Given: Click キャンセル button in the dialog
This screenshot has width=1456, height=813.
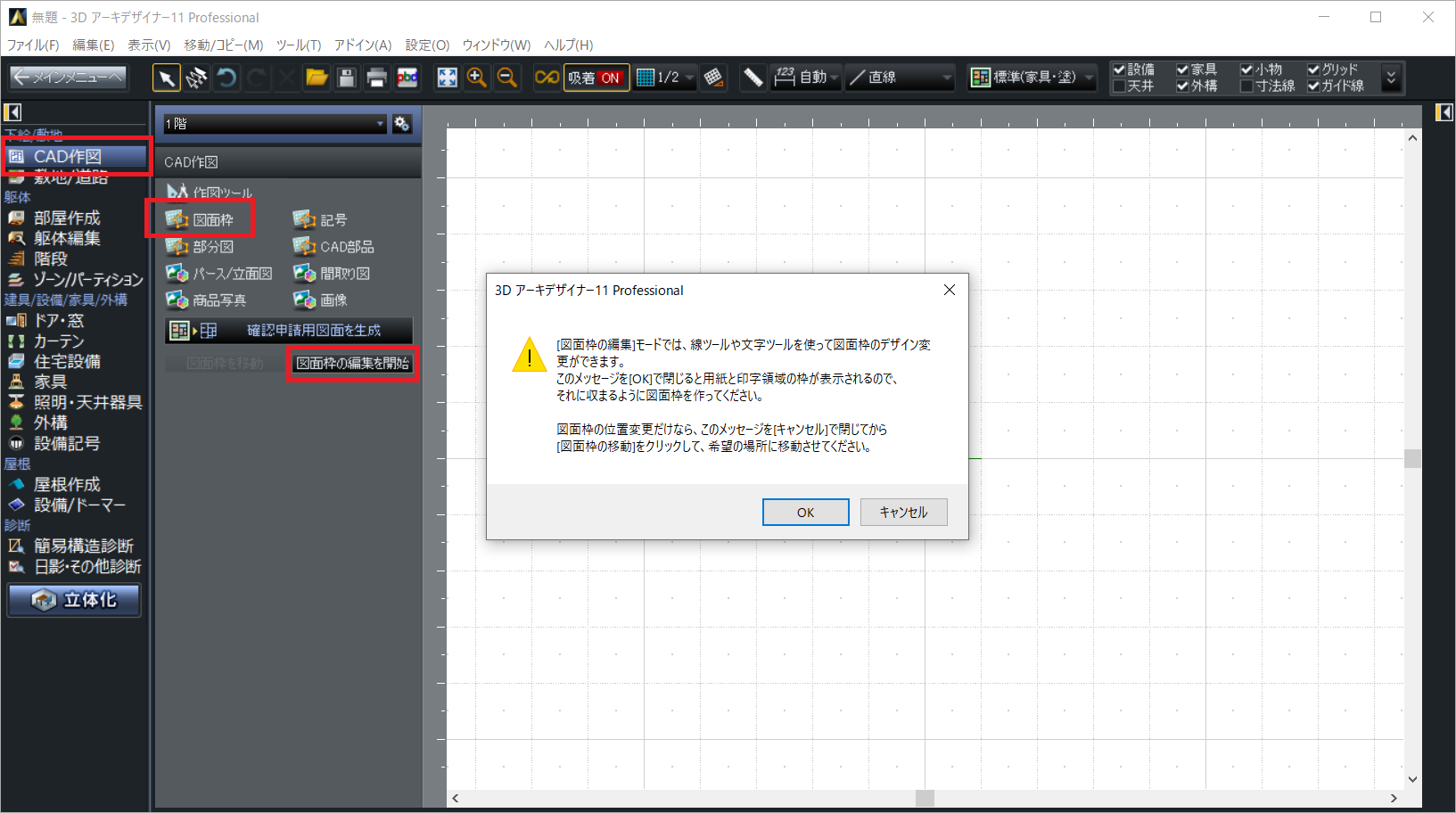Looking at the screenshot, I should pyautogui.click(x=903, y=513).
